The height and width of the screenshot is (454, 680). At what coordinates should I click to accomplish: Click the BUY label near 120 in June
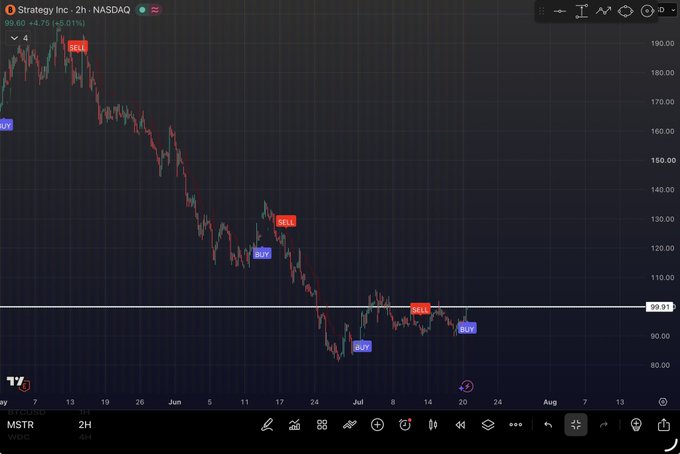click(262, 254)
